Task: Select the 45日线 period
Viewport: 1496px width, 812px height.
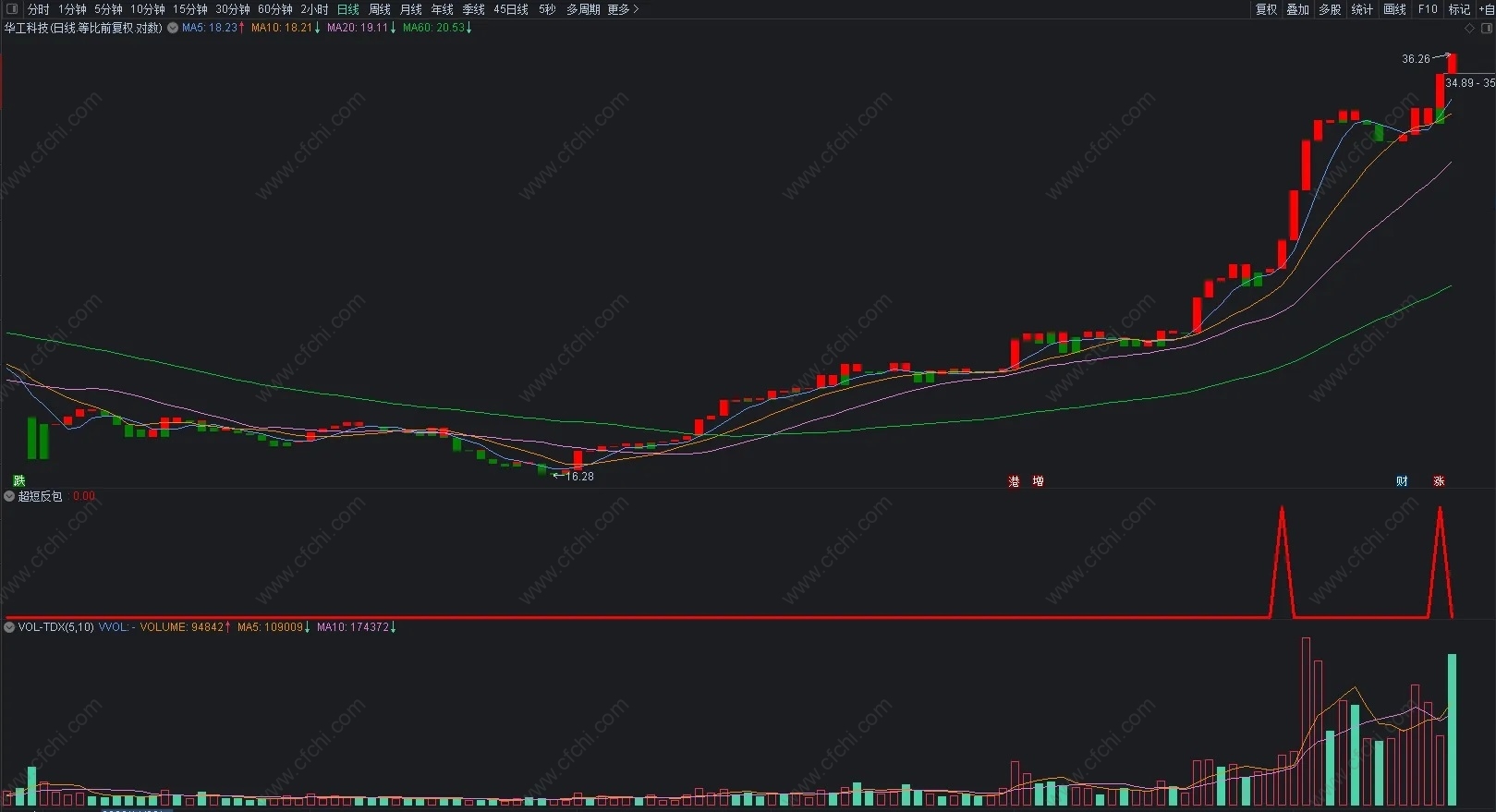Action: click(511, 9)
